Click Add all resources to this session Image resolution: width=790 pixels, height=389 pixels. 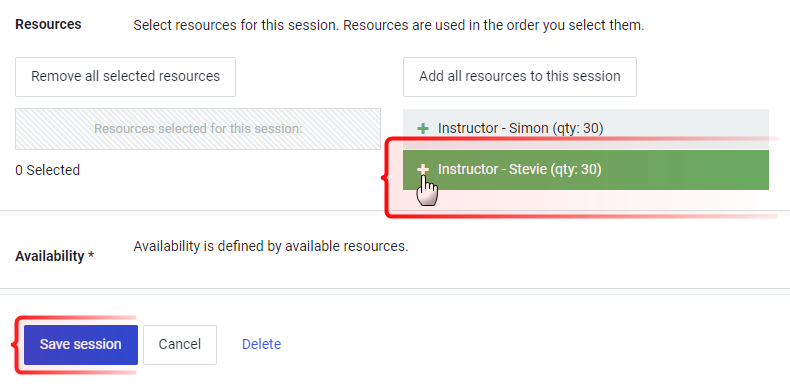[x=519, y=77]
